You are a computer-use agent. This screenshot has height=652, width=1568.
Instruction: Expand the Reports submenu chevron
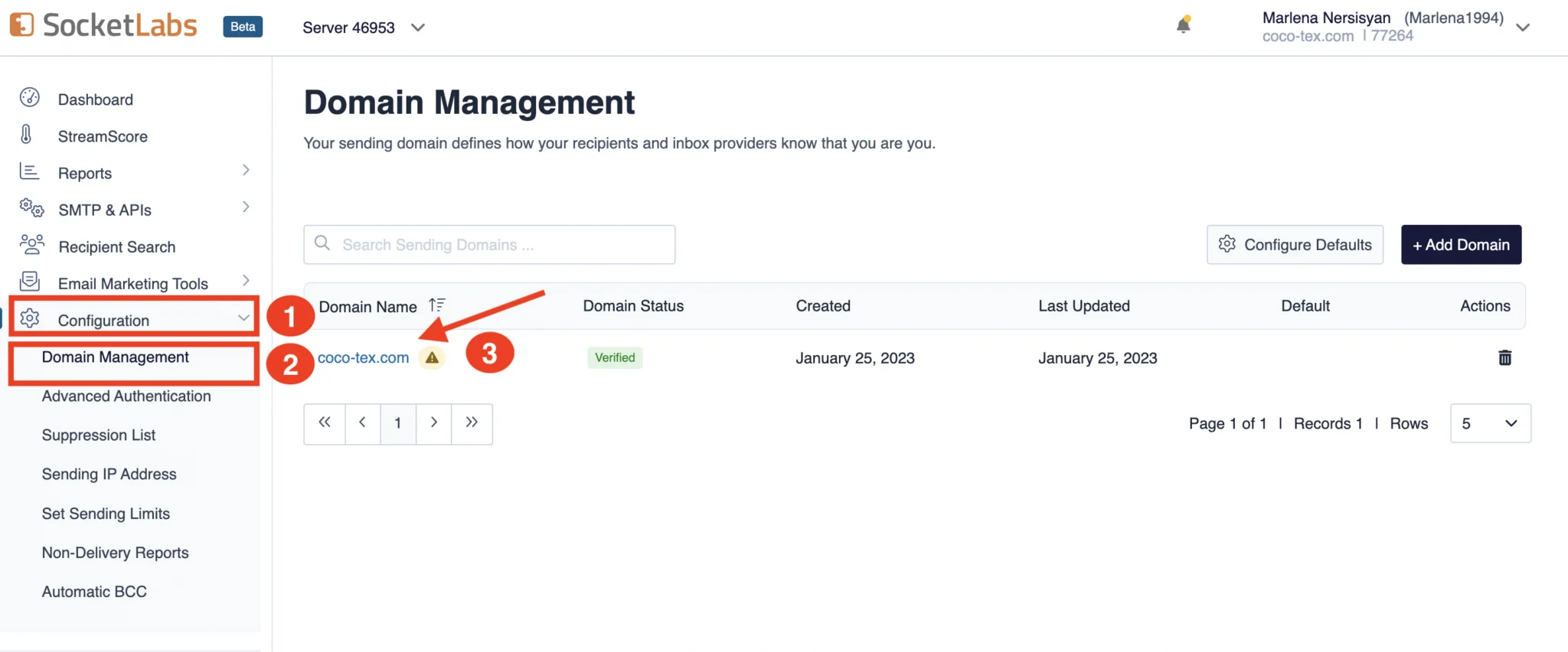tap(246, 170)
